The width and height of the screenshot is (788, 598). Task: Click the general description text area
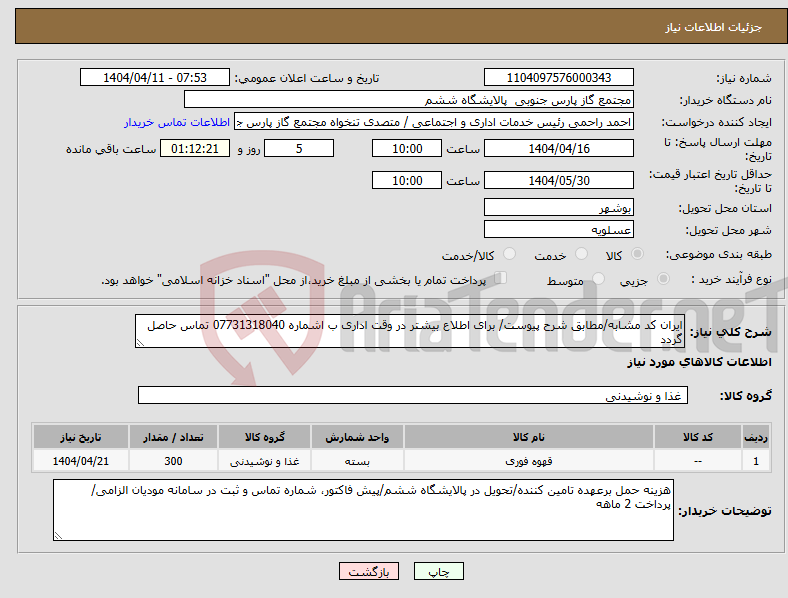click(x=410, y=331)
